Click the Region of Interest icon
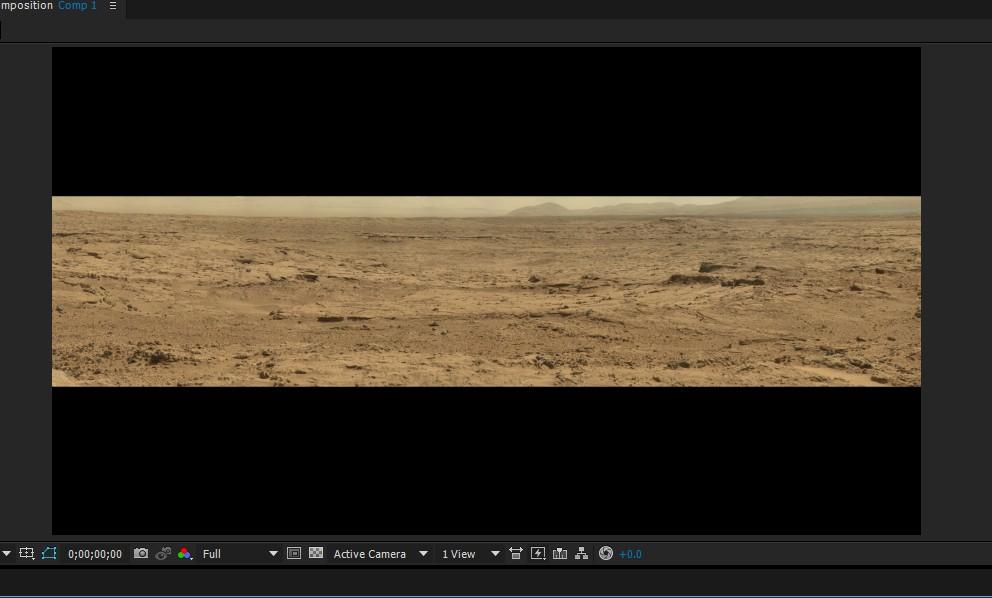Image resolution: width=992 pixels, height=598 pixels. tap(27, 553)
